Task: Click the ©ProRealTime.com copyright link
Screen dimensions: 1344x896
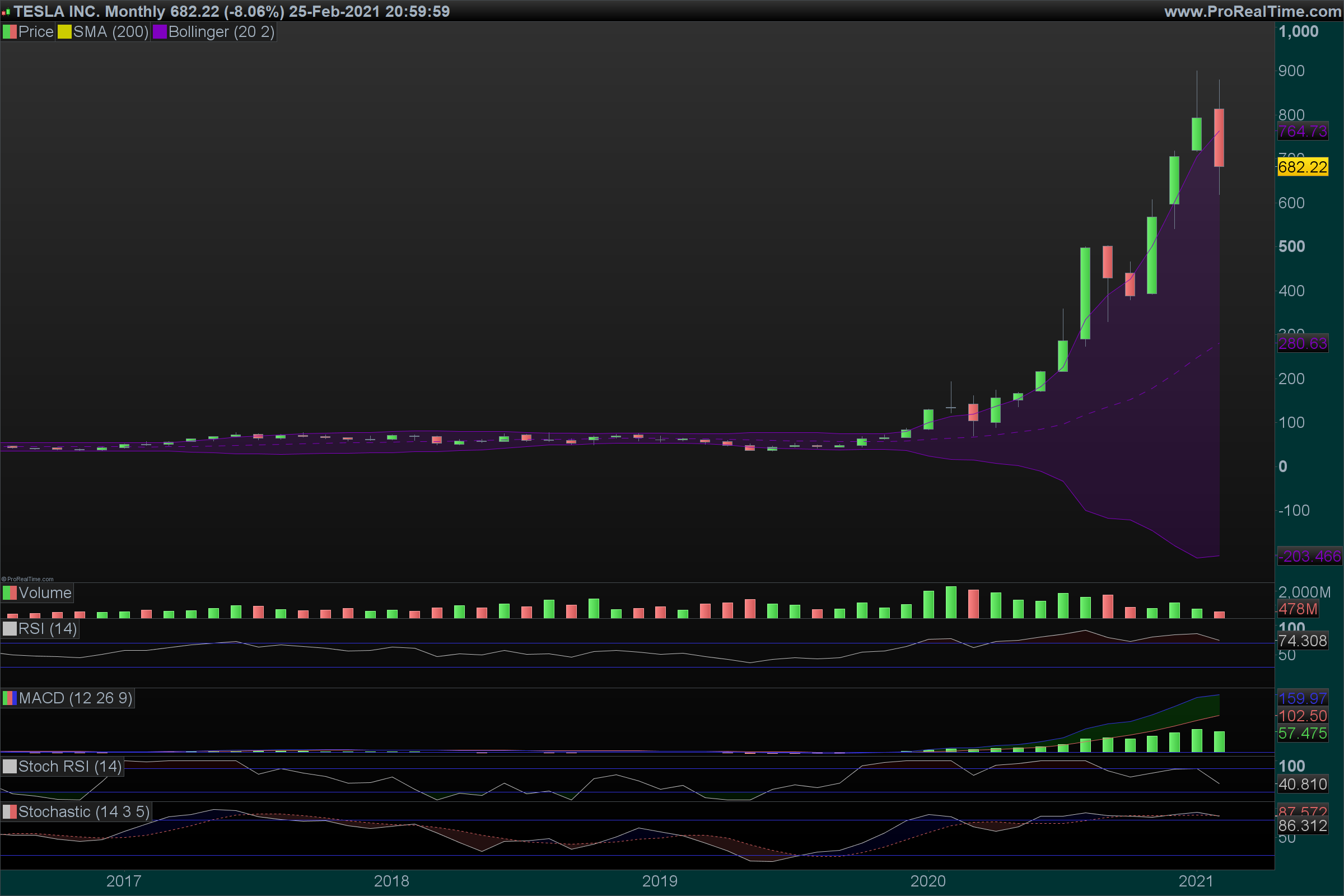Action: pyautogui.click(x=27, y=579)
